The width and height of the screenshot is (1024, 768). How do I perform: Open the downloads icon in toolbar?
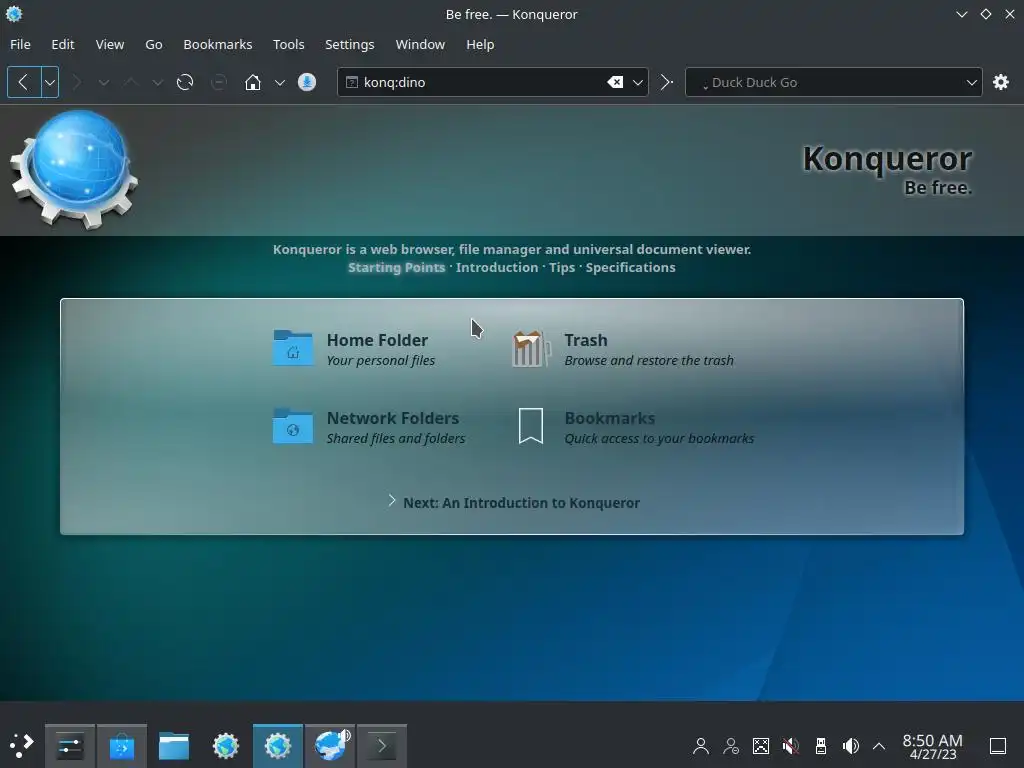307,82
